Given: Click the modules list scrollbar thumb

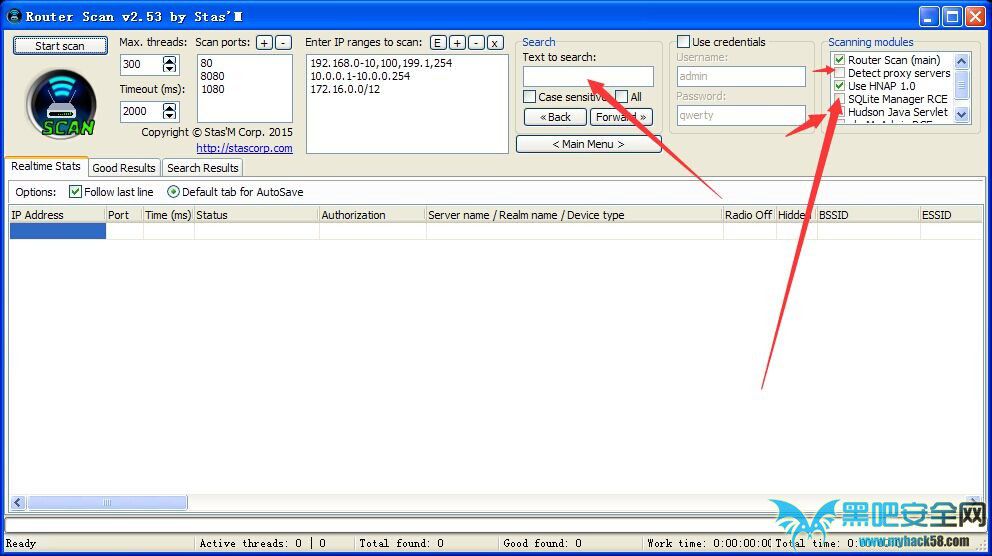Looking at the screenshot, I should pyautogui.click(x=962, y=84).
